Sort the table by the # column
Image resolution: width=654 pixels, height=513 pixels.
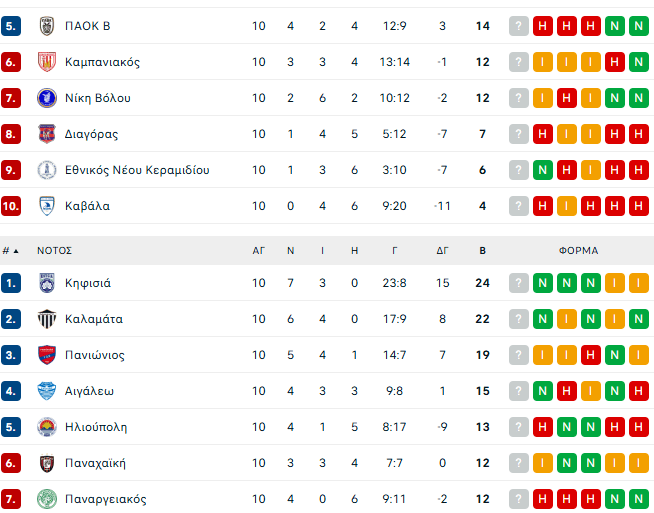click(x=10, y=251)
